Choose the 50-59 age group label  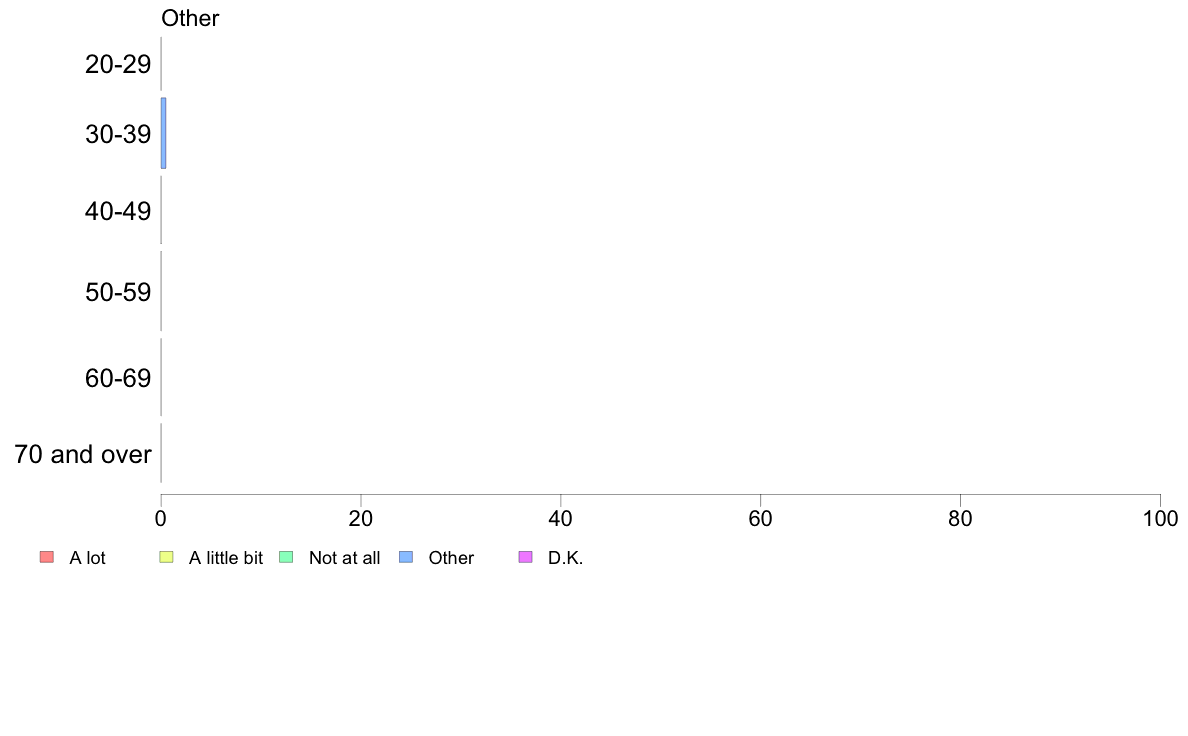point(118,292)
